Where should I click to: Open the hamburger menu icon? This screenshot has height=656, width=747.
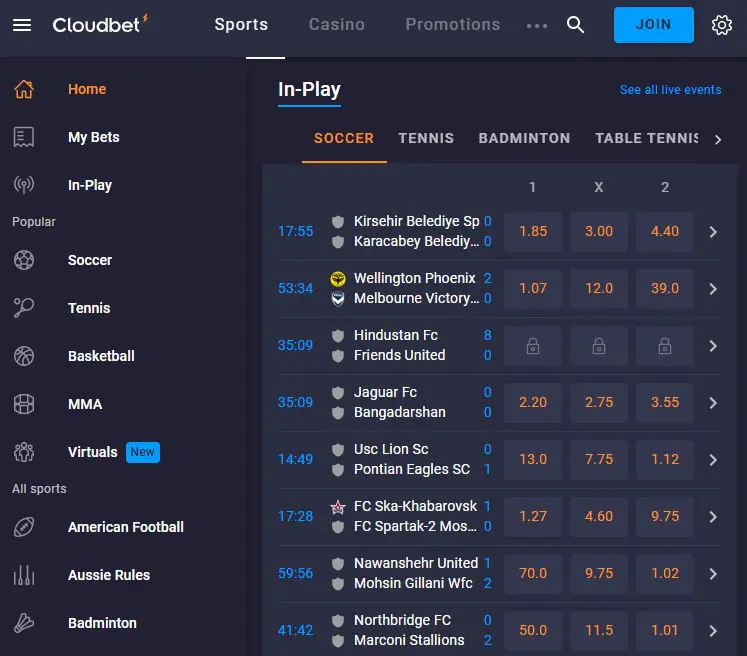(x=22, y=25)
